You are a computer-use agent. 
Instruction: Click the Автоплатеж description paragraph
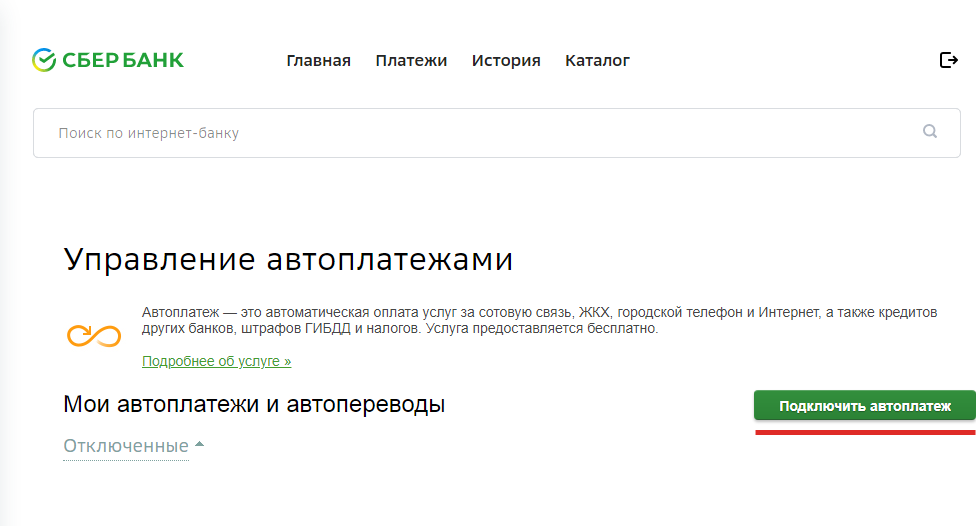pos(540,320)
